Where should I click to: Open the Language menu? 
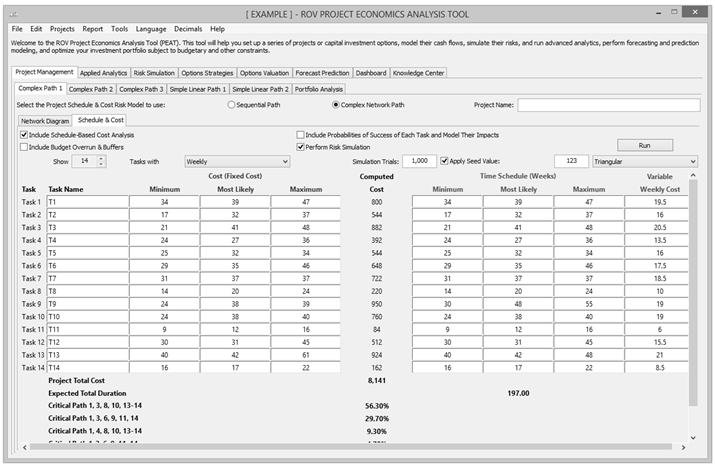click(x=151, y=29)
